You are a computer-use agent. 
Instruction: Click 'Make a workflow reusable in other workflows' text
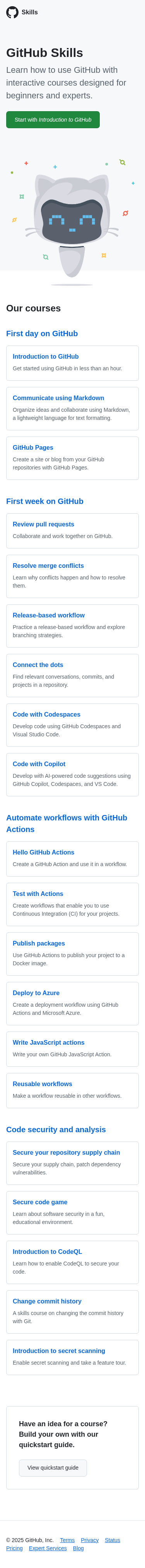click(67, 1096)
